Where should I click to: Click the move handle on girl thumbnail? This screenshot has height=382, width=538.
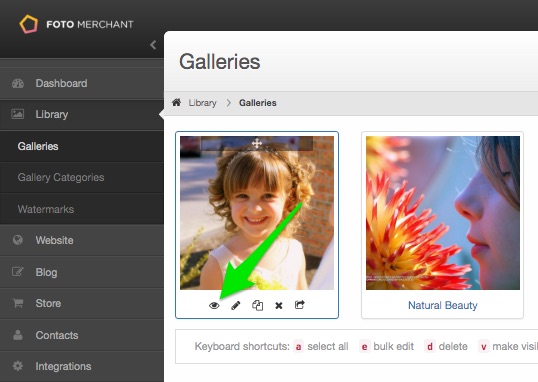tap(257, 143)
